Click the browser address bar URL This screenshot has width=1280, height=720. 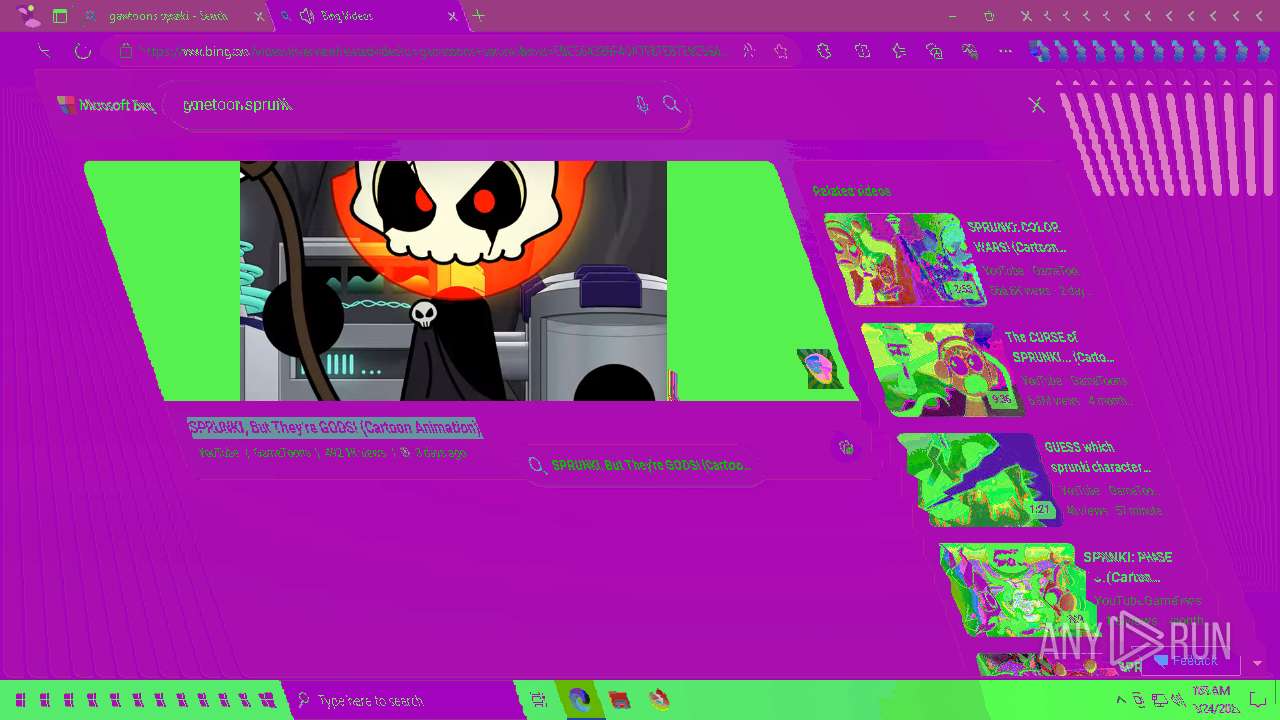(432, 51)
